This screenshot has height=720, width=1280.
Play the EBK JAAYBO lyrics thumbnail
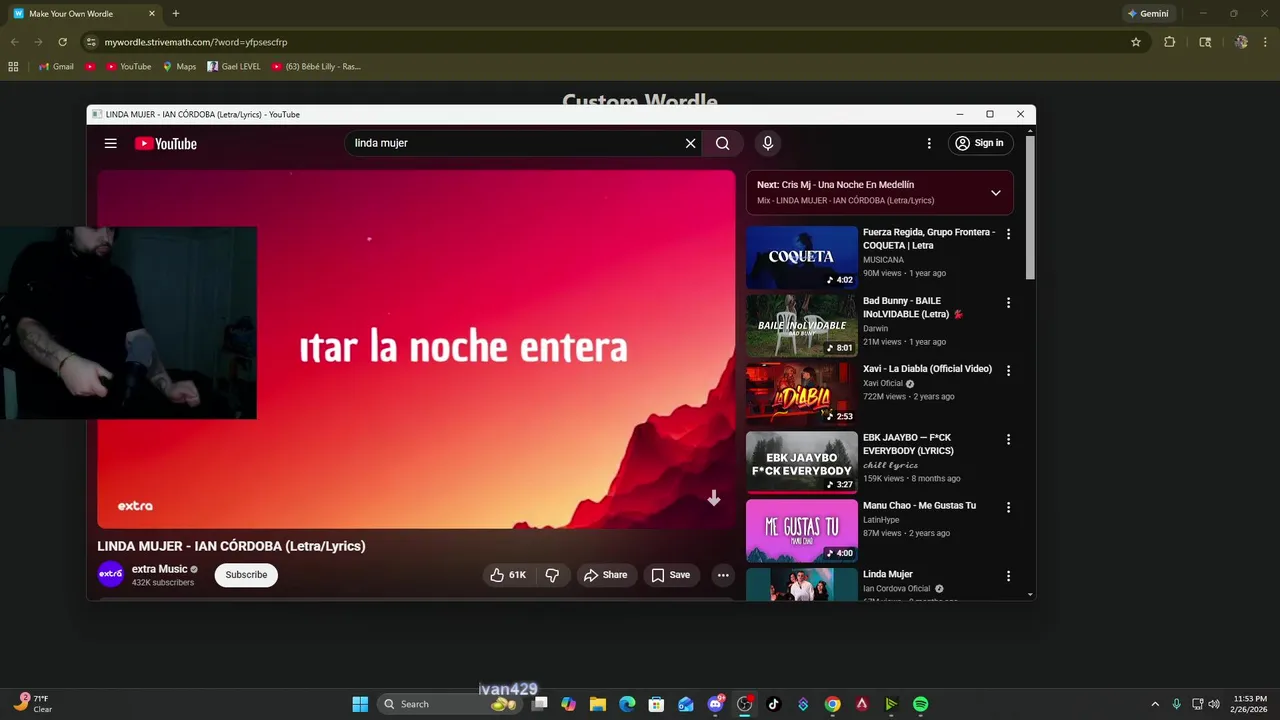pos(802,462)
